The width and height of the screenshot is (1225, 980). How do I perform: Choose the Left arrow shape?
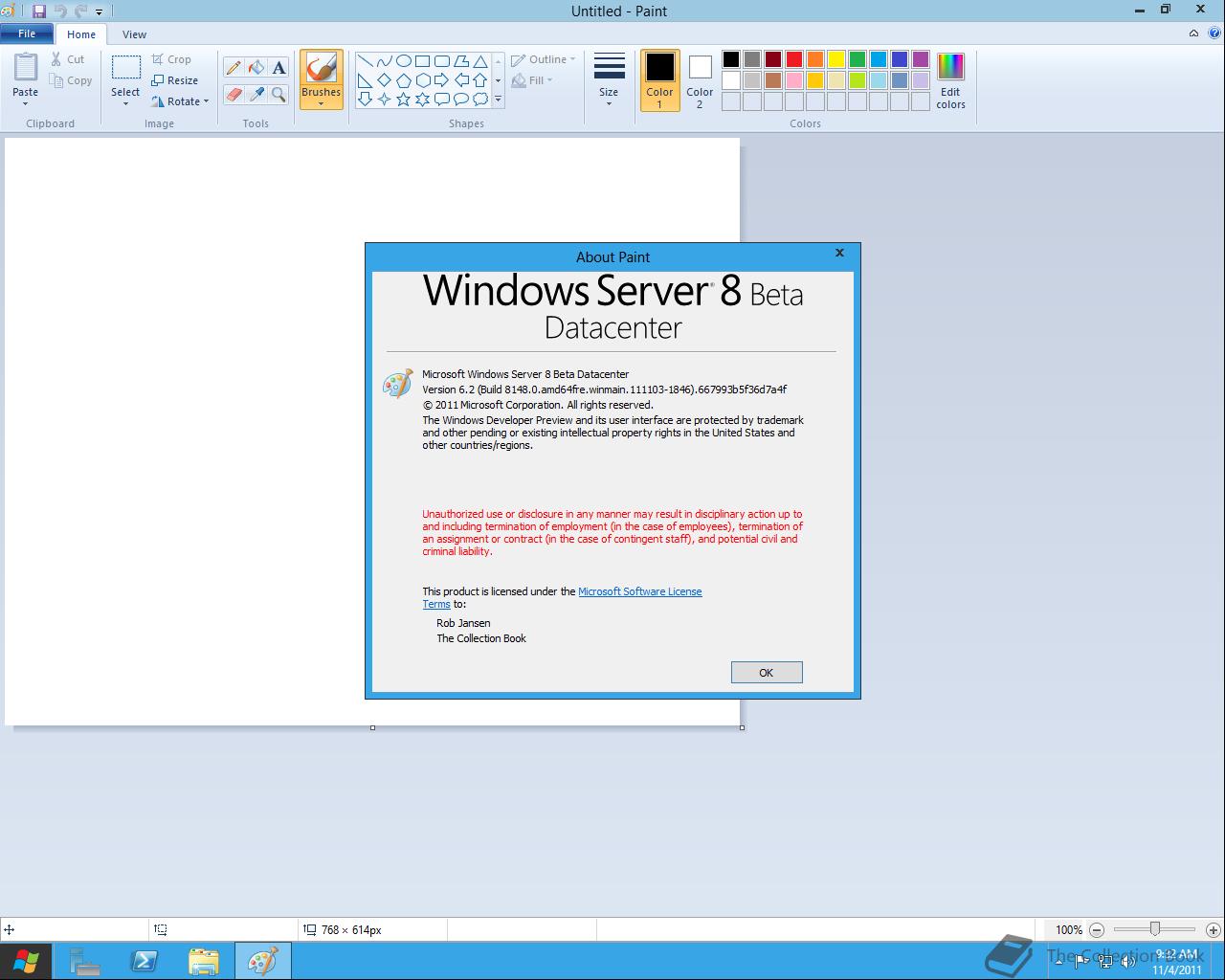(461, 80)
